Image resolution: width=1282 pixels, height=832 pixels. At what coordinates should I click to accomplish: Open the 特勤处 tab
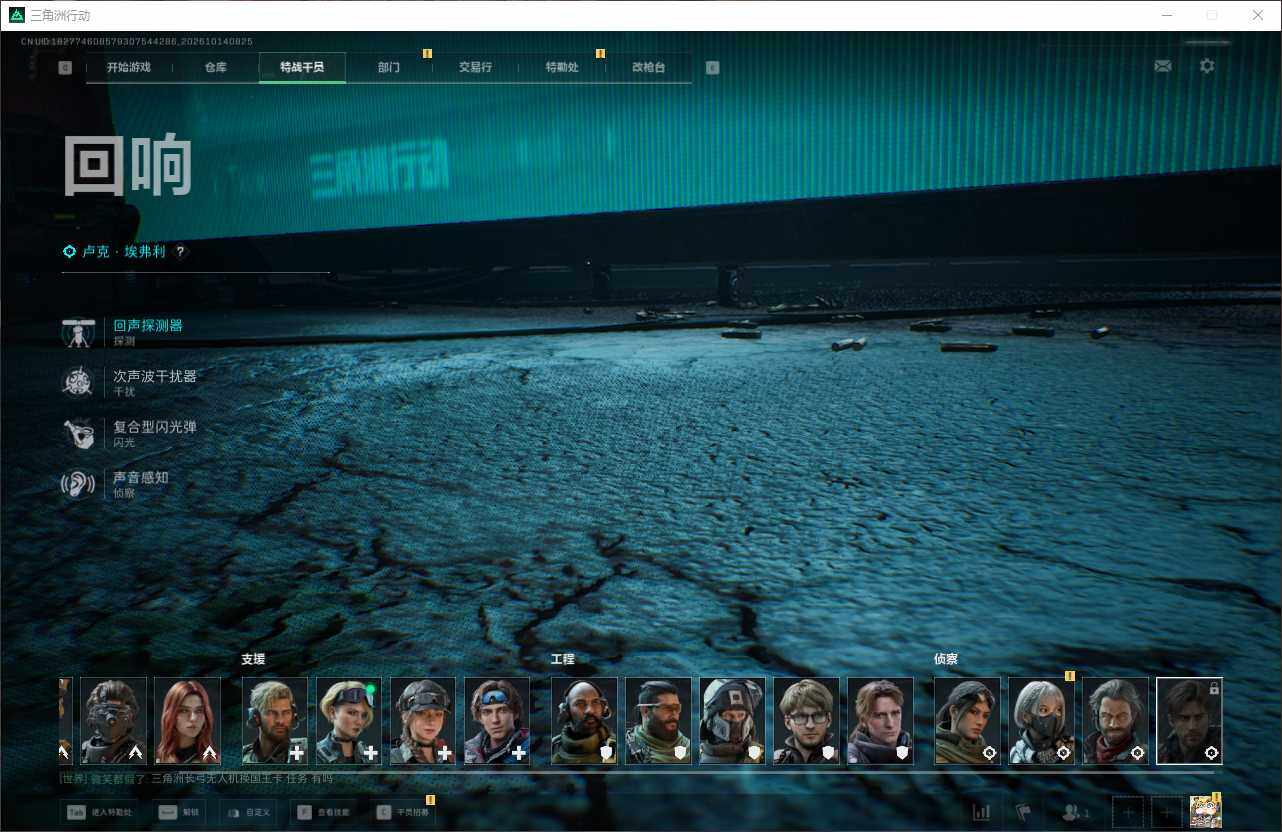click(x=562, y=67)
